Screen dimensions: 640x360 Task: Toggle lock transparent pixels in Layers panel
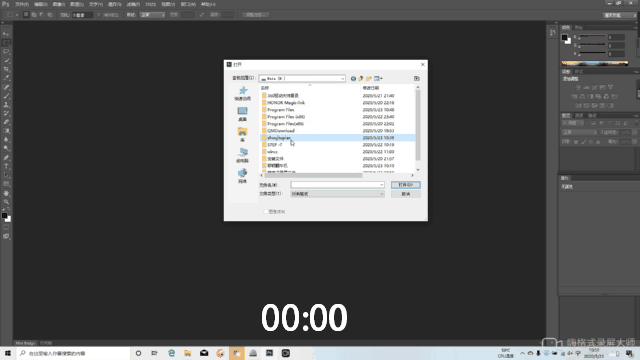(x=576, y=142)
